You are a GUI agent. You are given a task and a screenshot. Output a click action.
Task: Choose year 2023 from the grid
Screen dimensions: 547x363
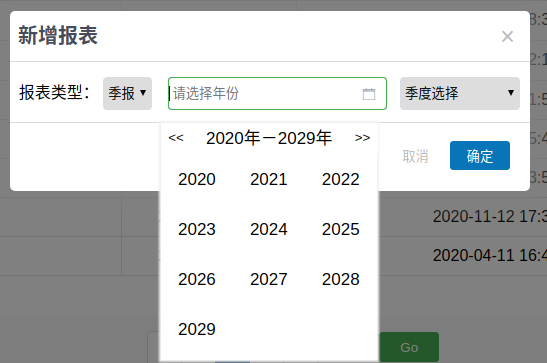click(x=197, y=229)
